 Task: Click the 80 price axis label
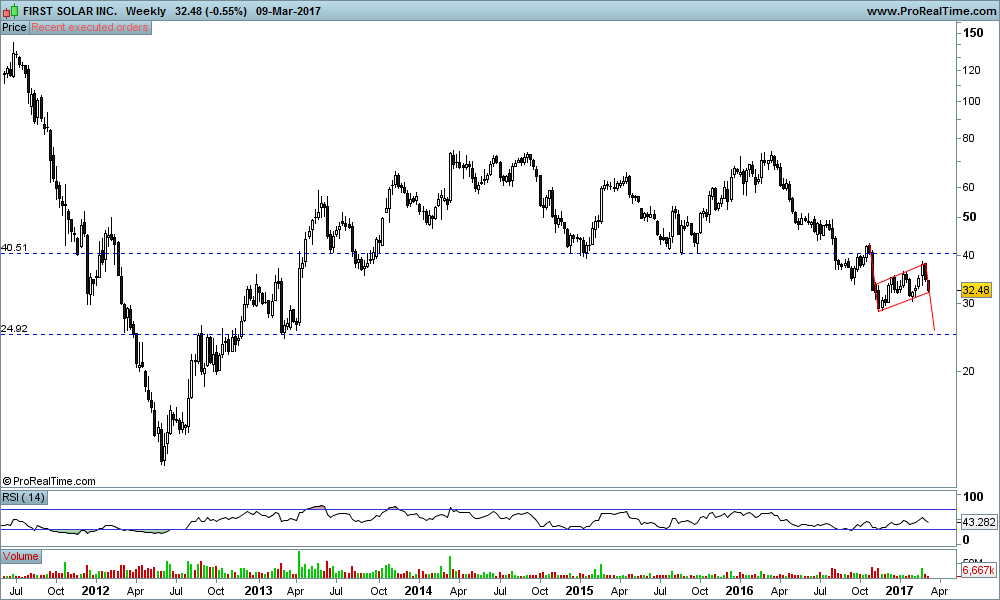tap(968, 138)
